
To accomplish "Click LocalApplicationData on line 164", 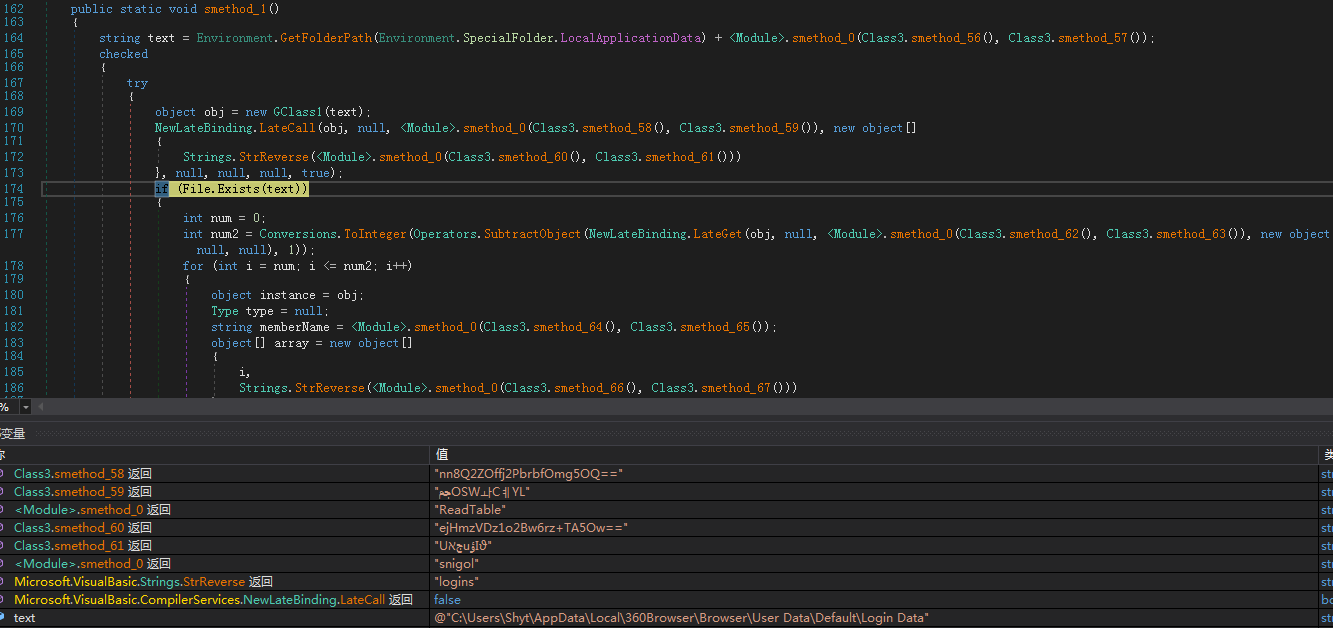I will point(630,38).
